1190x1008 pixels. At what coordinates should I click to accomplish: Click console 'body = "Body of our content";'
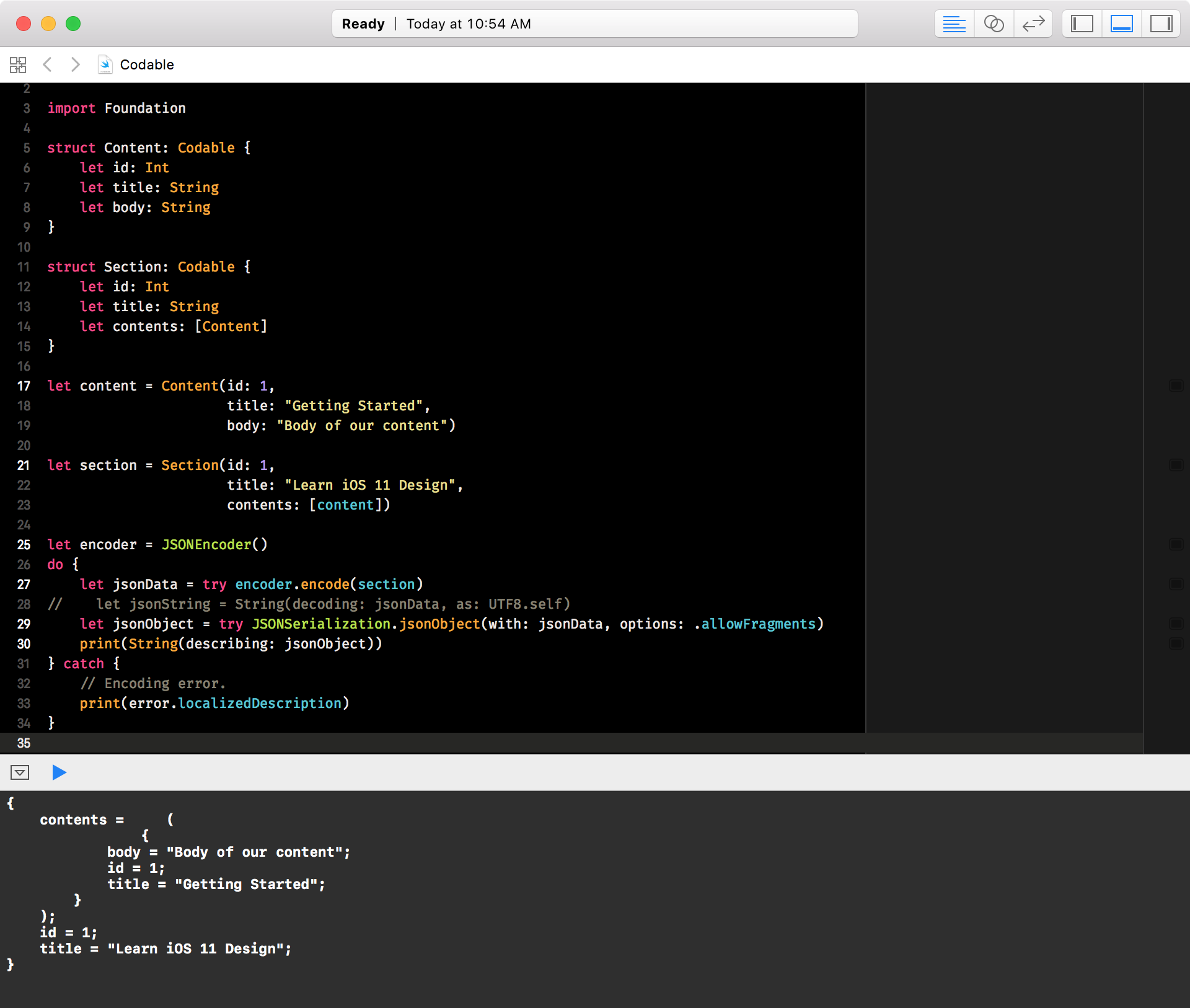(x=229, y=852)
